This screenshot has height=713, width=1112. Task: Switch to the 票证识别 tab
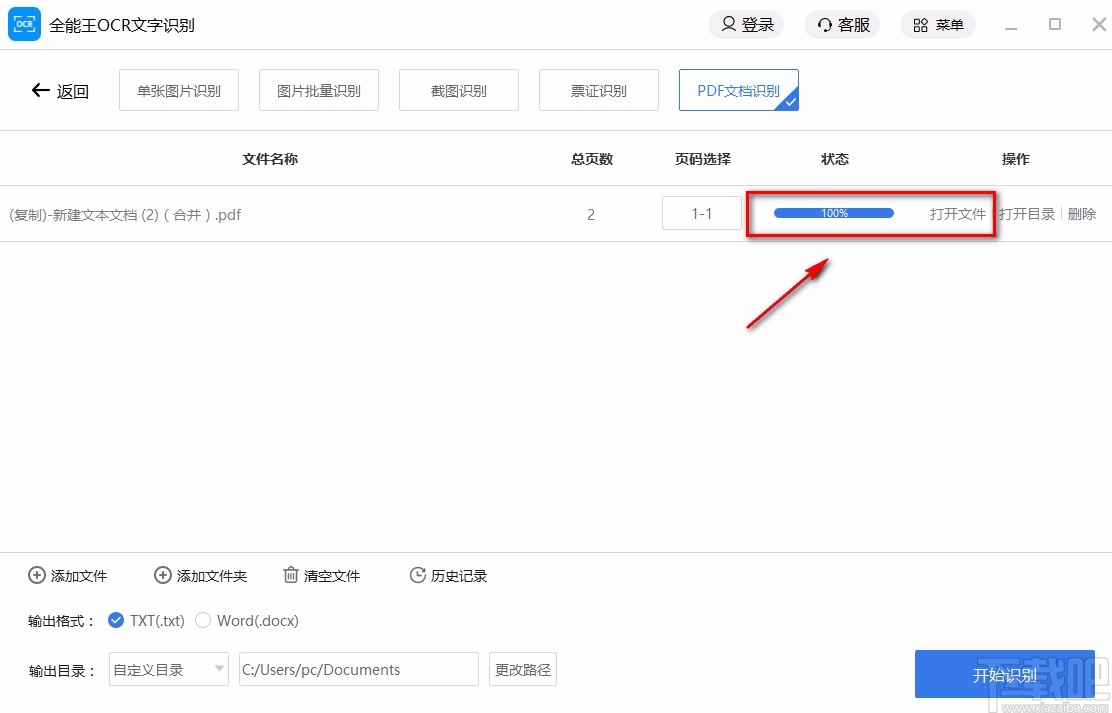click(x=598, y=89)
